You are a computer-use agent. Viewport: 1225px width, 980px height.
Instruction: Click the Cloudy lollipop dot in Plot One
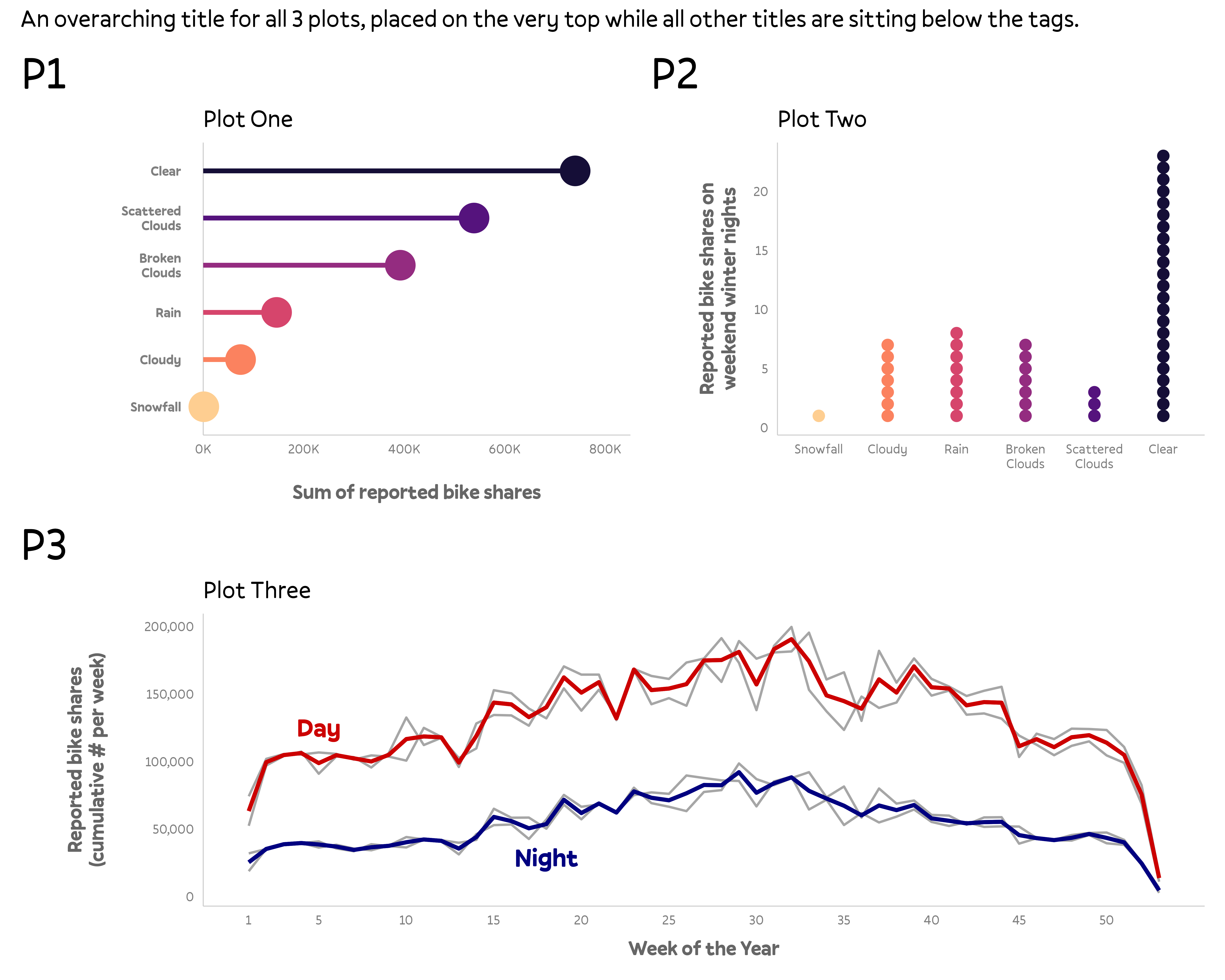(x=240, y=359)
